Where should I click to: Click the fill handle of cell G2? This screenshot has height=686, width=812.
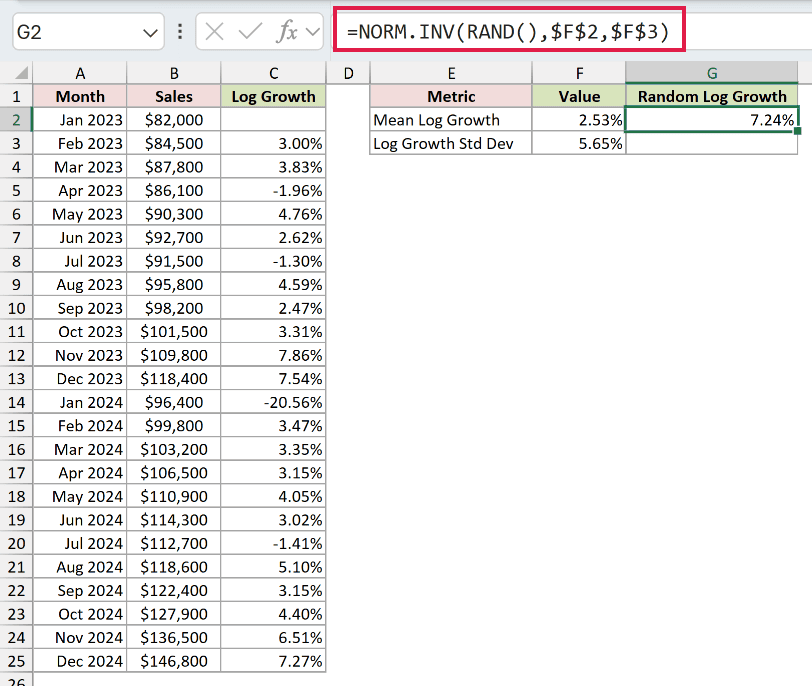pos(798,132)
